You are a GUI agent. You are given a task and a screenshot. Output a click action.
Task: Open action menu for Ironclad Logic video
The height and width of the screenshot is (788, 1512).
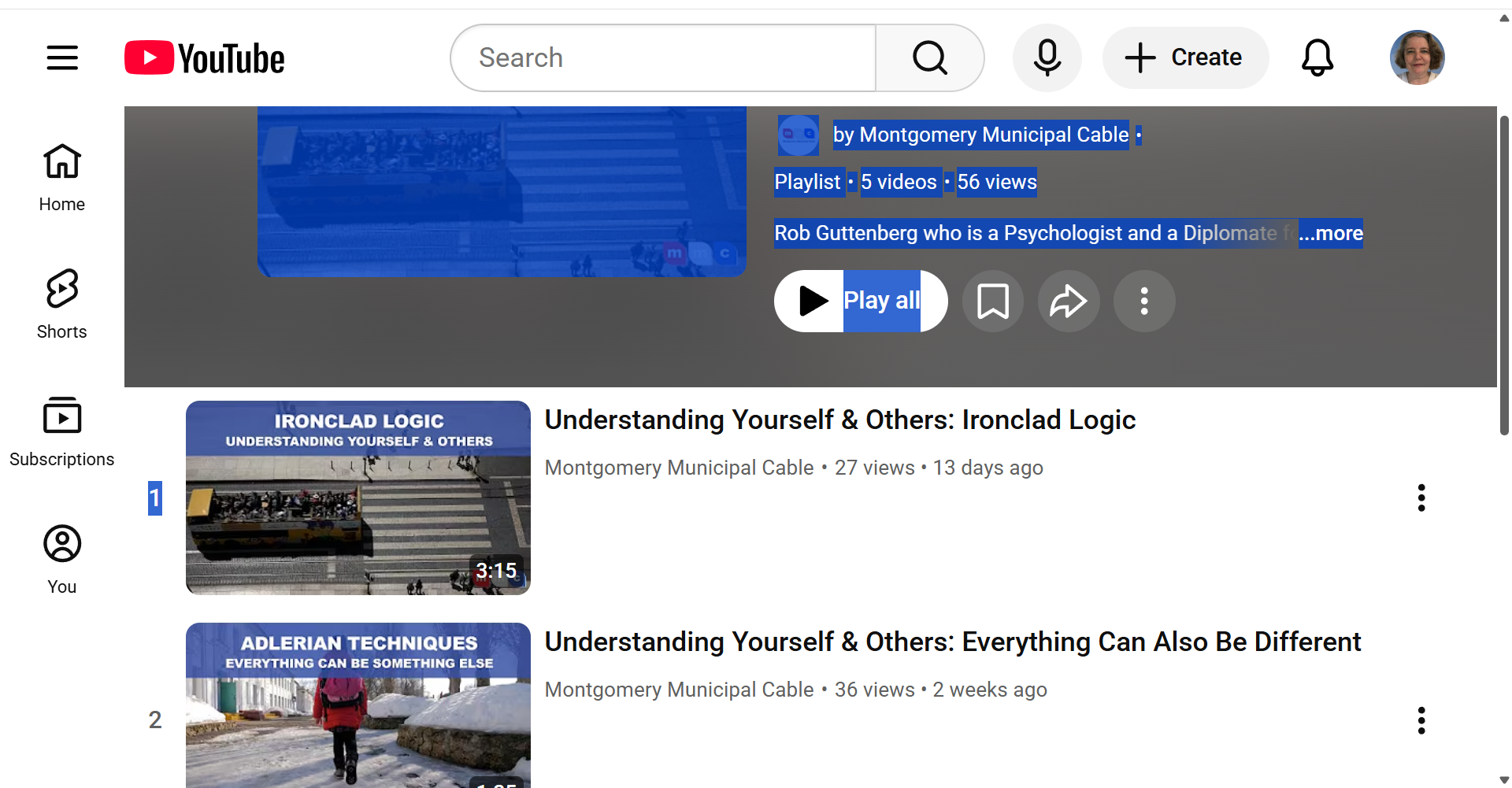[x=1421, y=498]
